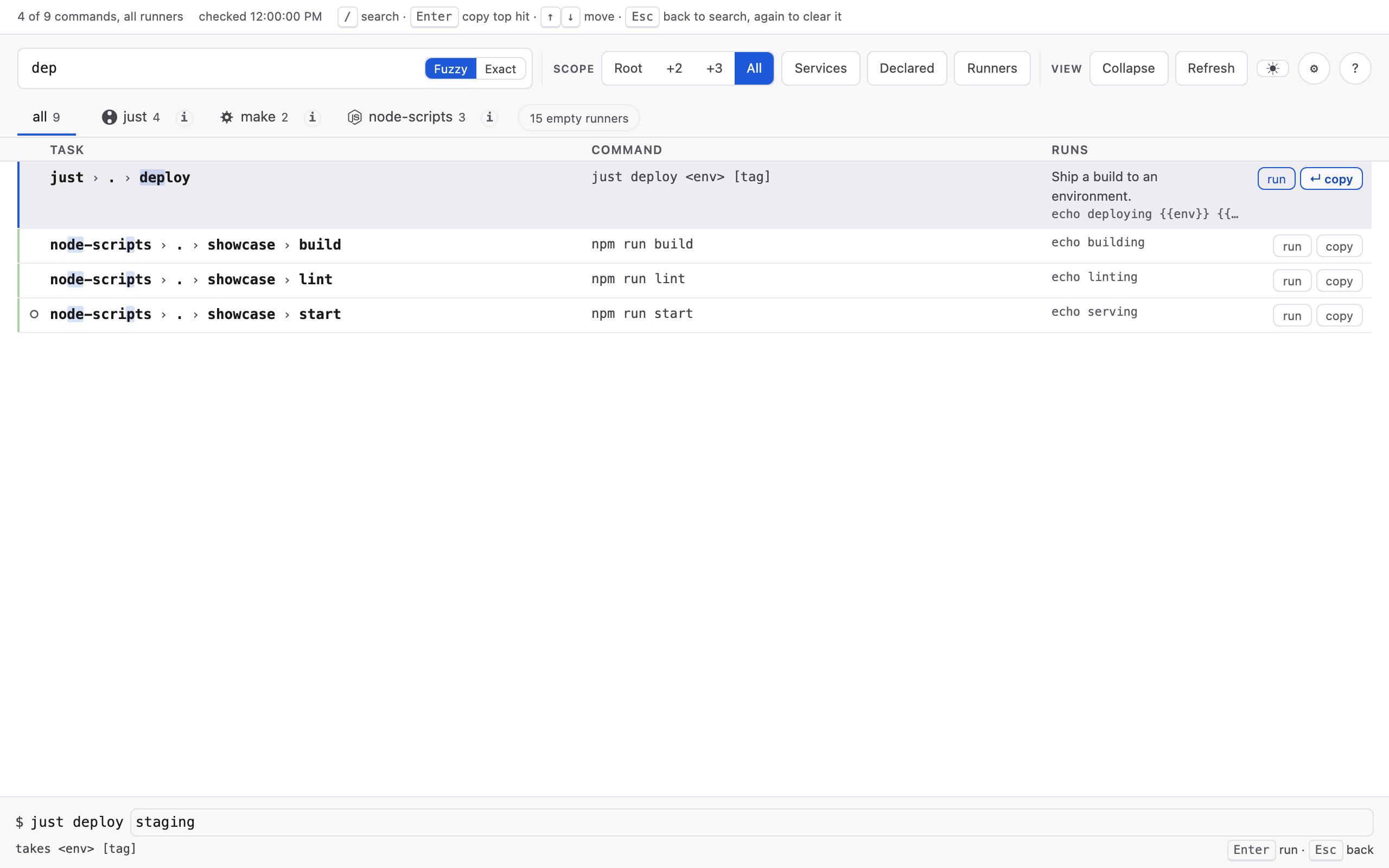Image resolution: width=1389 pixels, height=868 pixels.
Task: Switch to the make 2 tab
Action: click(254, 117)
